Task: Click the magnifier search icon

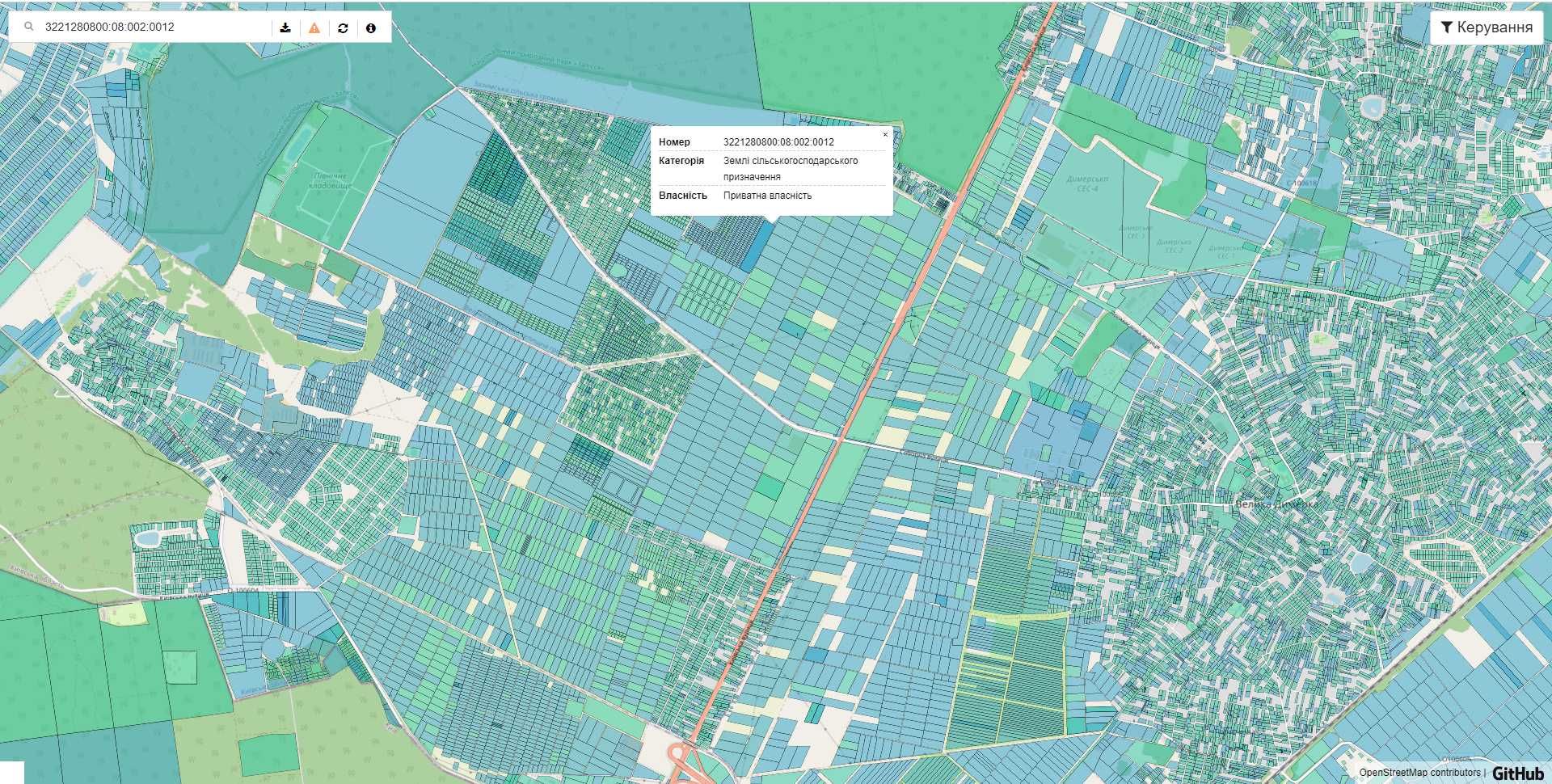Action: tap(29, 27)
